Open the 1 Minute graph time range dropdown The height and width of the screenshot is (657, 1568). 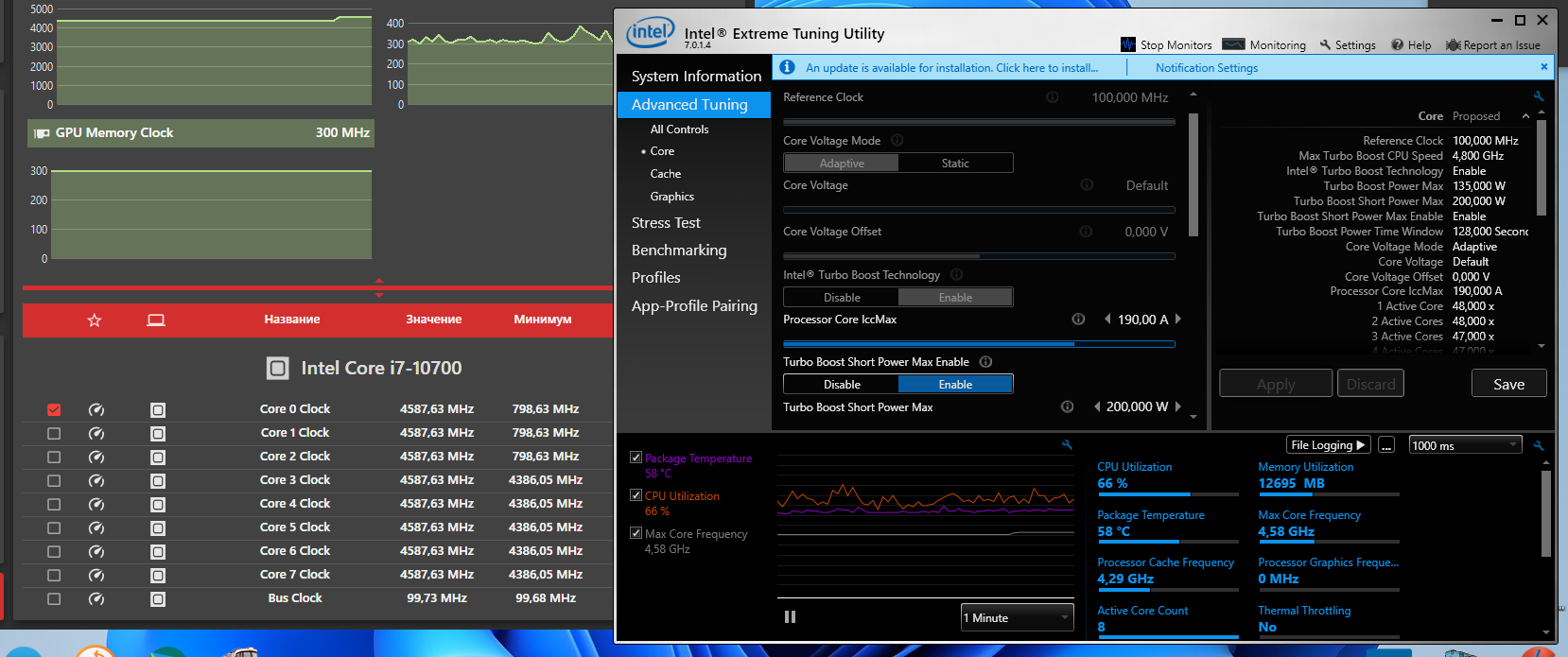click(x=1018, y=617)
